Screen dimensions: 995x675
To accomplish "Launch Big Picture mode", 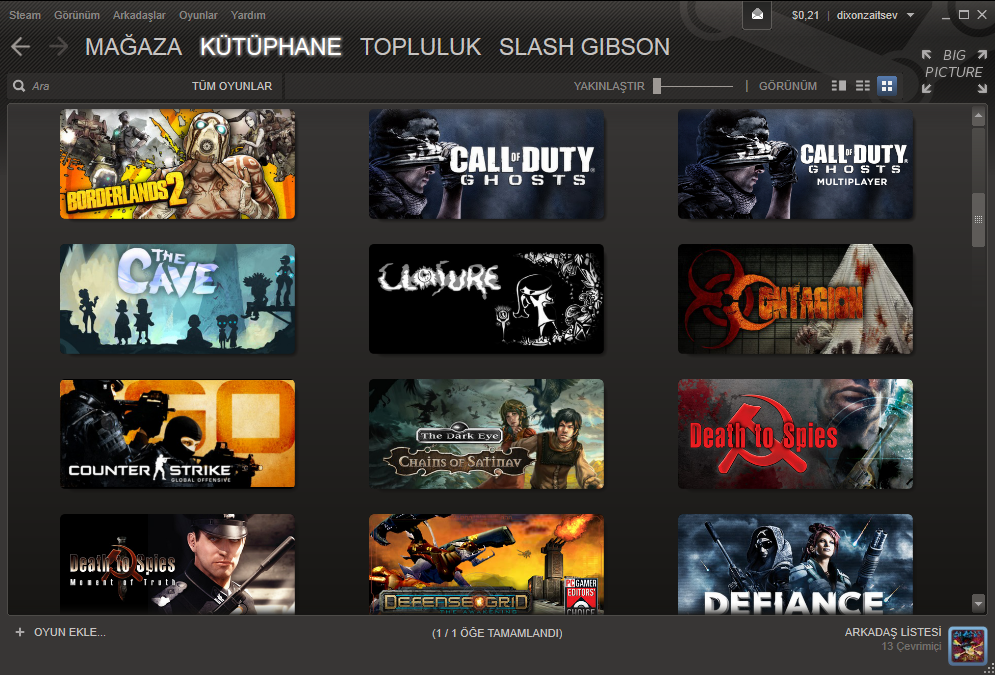I will coord(953,72).
